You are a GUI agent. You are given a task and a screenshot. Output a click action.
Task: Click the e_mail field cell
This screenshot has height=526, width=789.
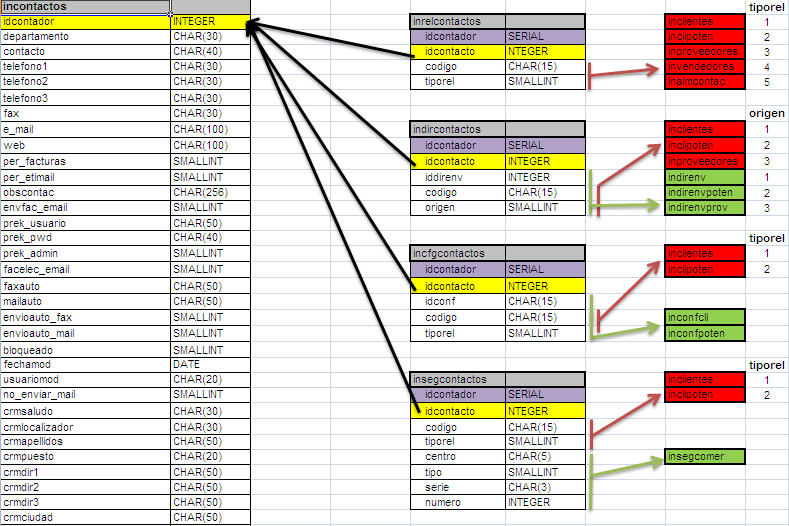pyautogui.click(x=85, y=130)
